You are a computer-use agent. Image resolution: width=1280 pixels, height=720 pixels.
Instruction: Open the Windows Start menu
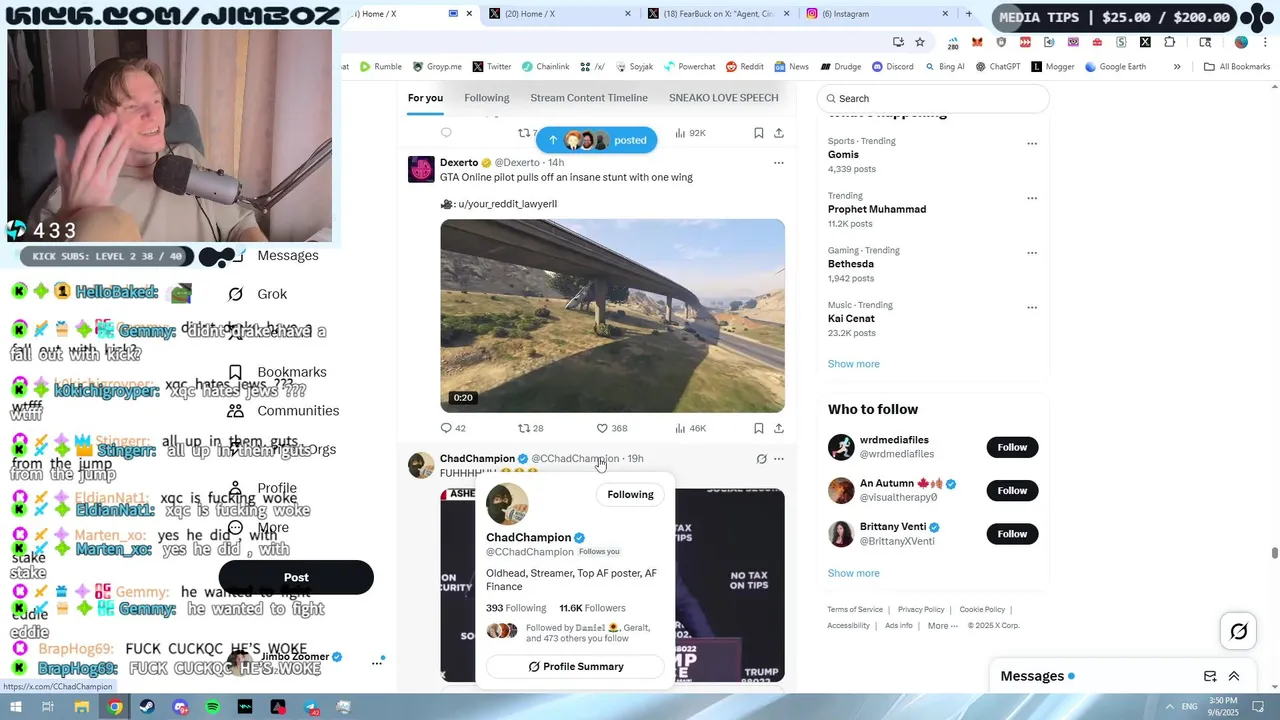point(16,707)
